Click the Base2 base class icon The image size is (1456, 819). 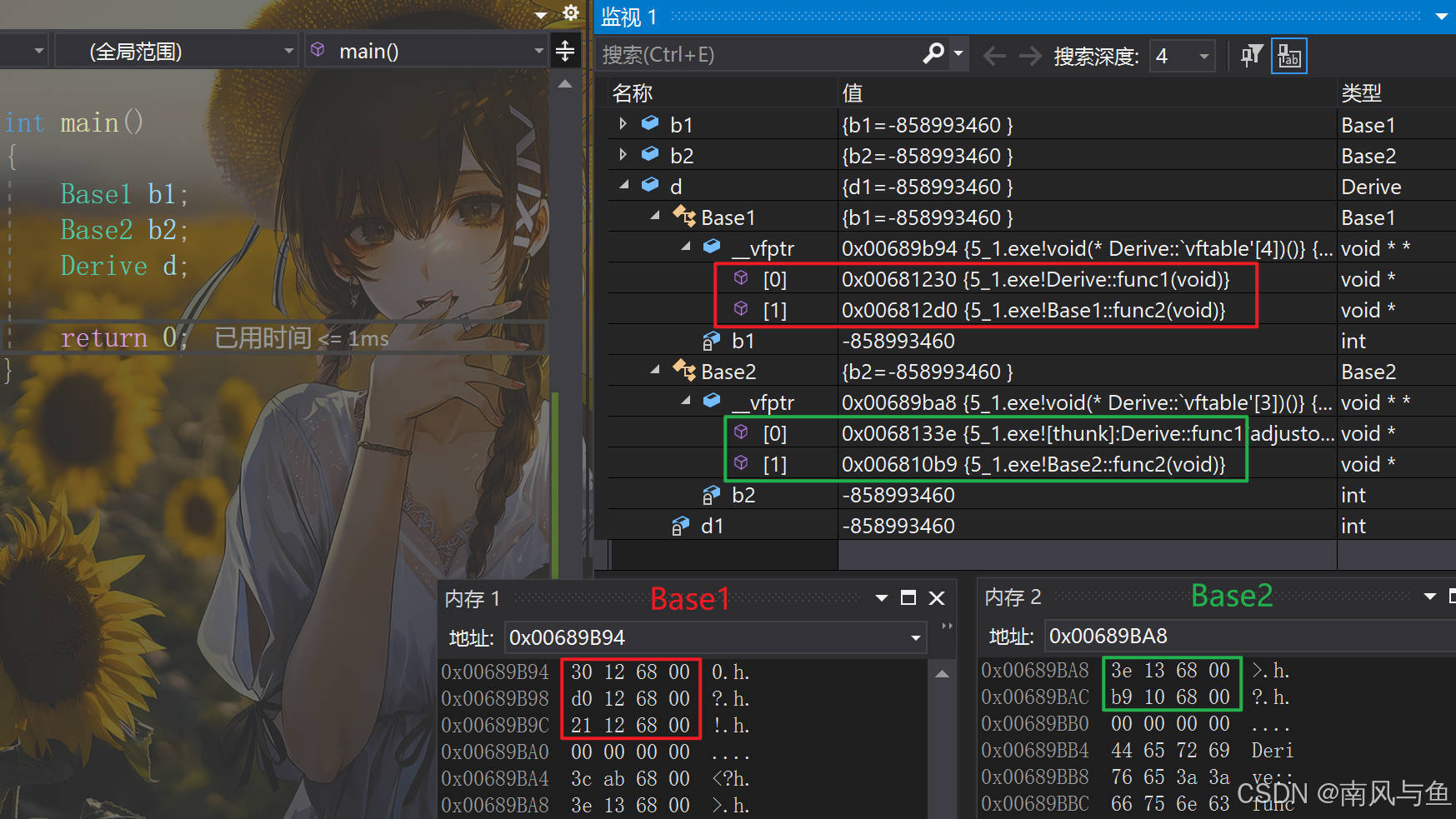684,371
